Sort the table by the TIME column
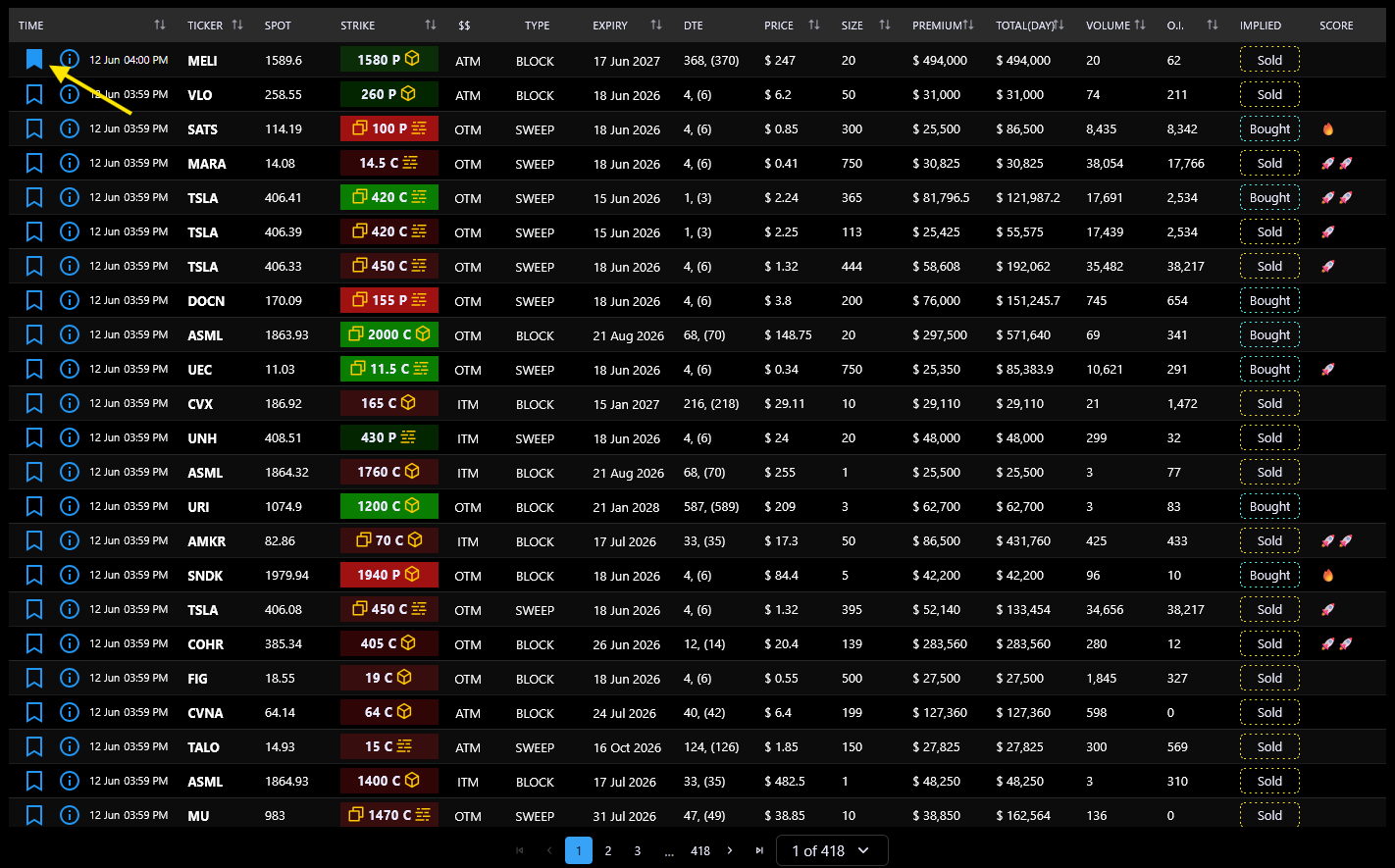Screen dimensions: 1395x868 point(160,25)
